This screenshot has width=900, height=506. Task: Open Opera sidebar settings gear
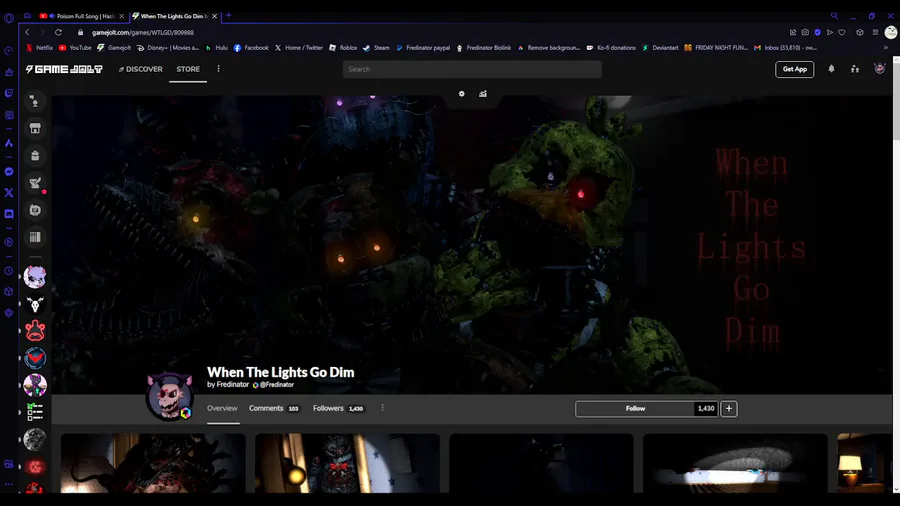click(9, 313)
